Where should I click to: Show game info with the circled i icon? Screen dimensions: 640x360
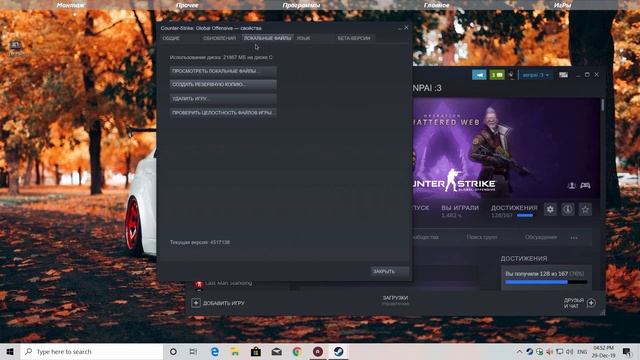[568, 209]
